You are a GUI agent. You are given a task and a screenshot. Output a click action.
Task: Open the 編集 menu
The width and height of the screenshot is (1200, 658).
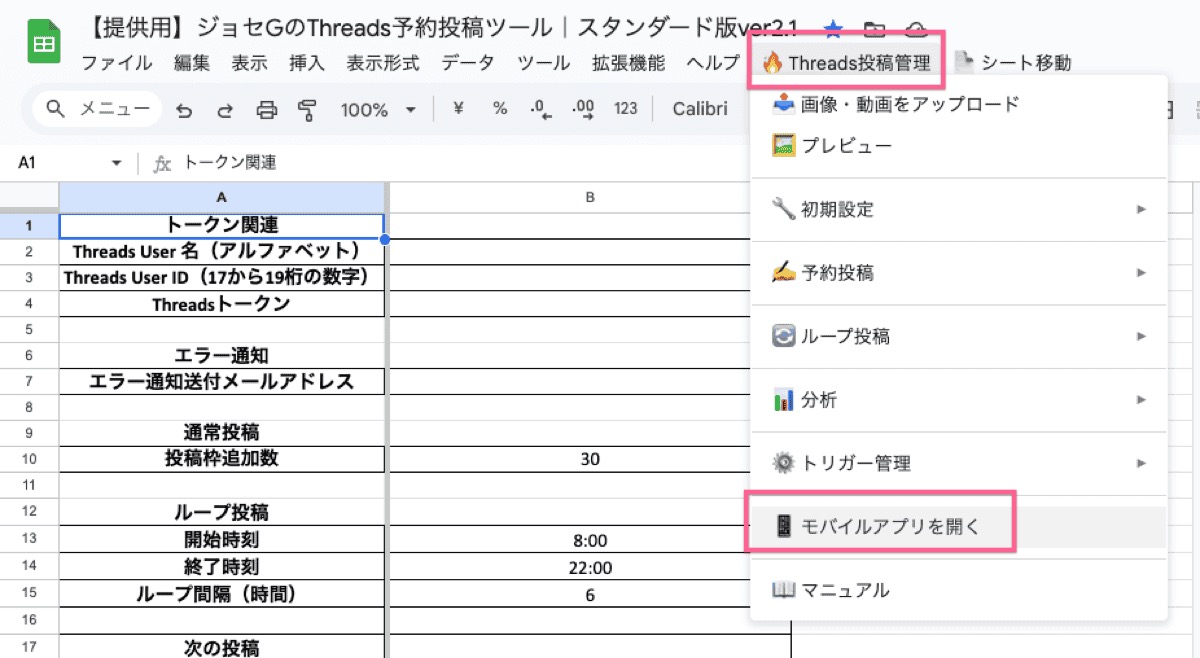192,63
